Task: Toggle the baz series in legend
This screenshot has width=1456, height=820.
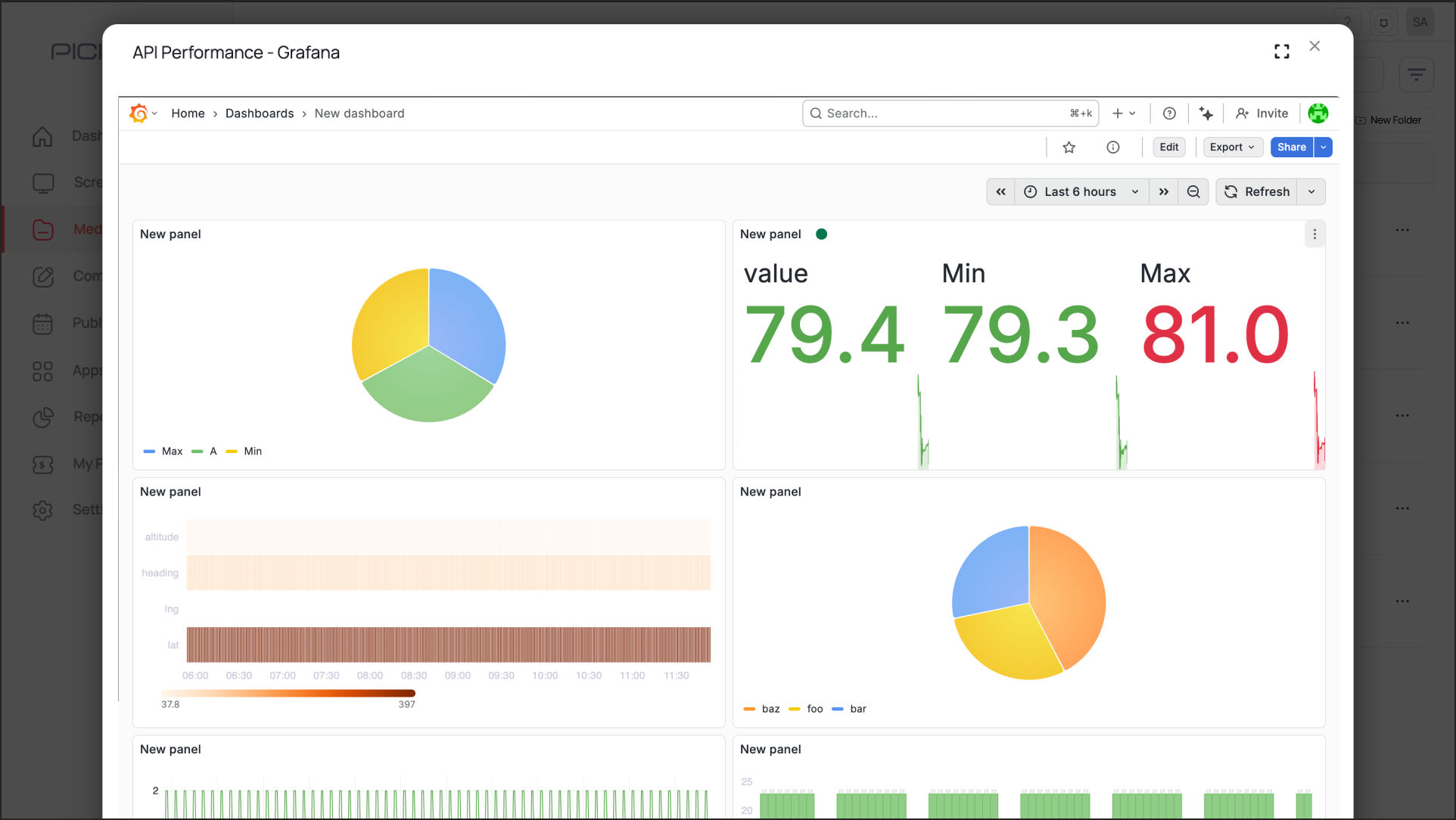Action: (x=770, y=709)
